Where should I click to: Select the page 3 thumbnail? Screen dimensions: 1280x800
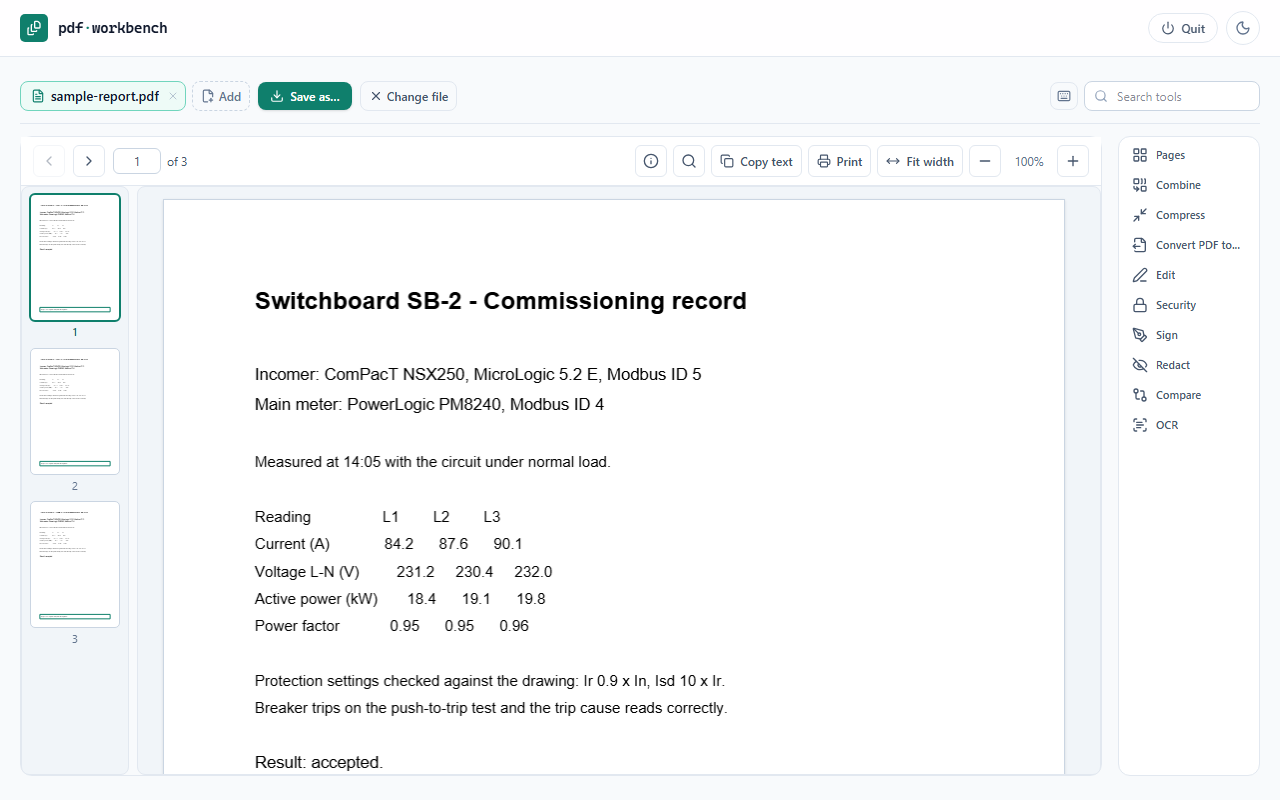coord(75,564)
